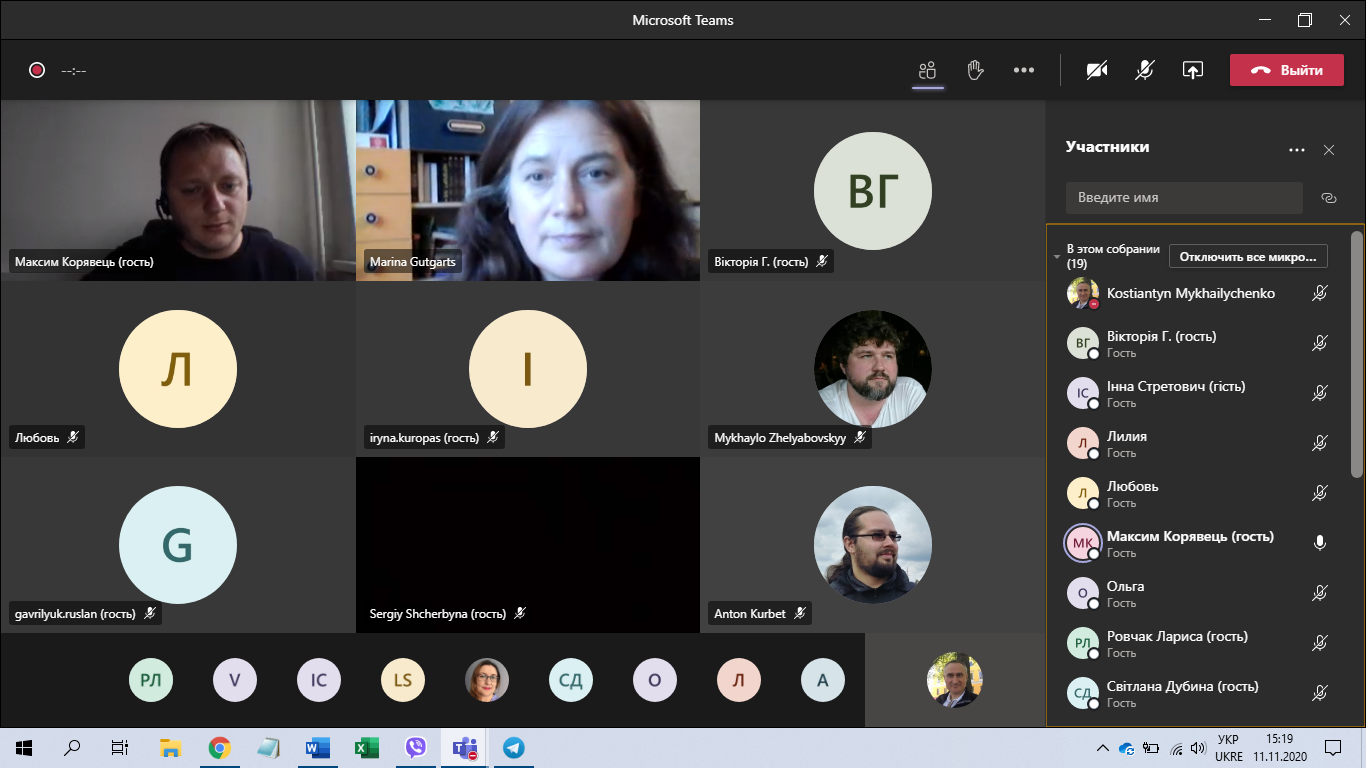Screen dimensions: 1366x768
Task: Click mic icon beside Любовь in list
Action: 1320,493
